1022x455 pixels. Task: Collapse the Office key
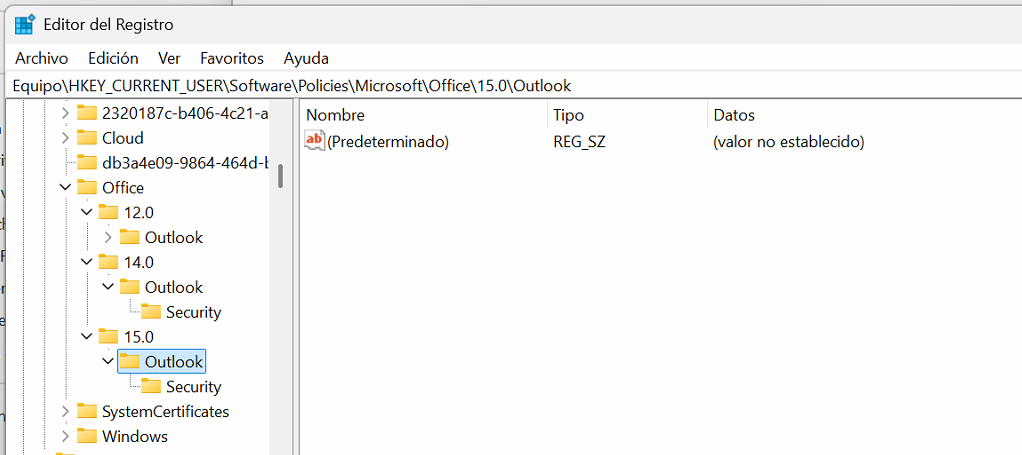click(x=65, y=188)
